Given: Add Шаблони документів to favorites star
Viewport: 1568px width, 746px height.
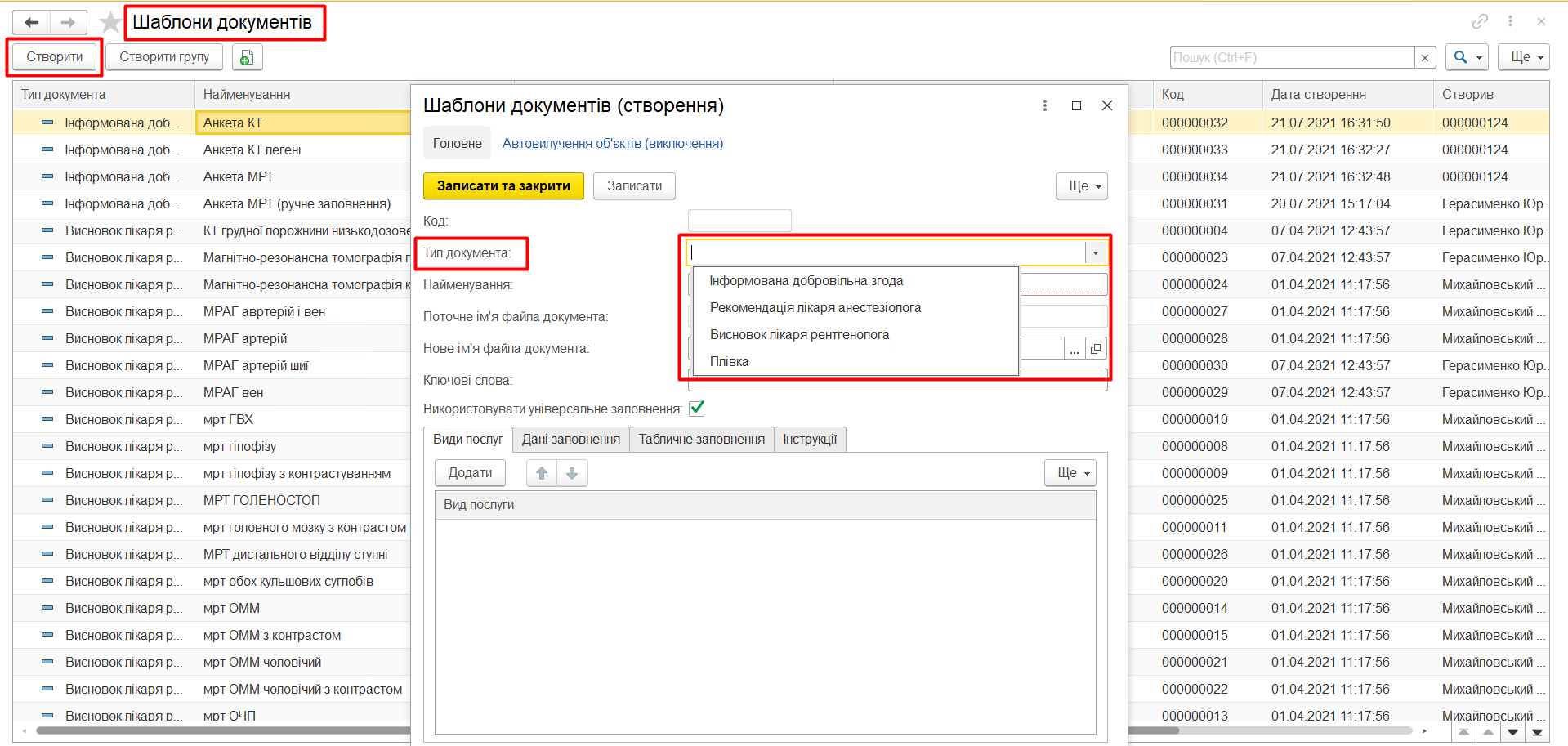Looking at the screenshot, I should point(109,22).
